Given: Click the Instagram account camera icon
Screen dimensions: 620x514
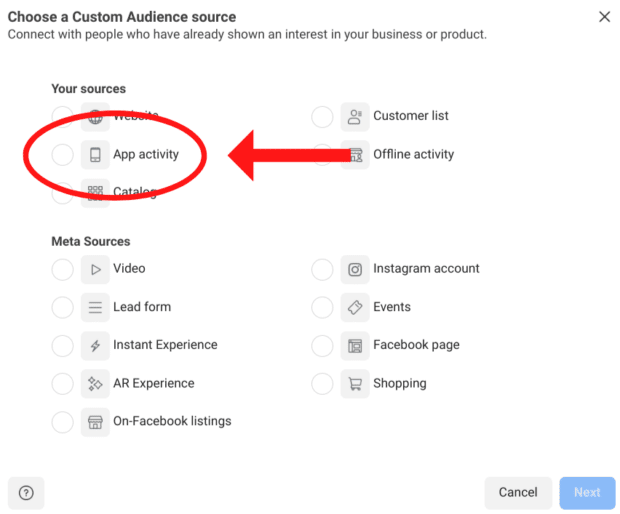Looking at the screenshot, I should coord(355,269).
